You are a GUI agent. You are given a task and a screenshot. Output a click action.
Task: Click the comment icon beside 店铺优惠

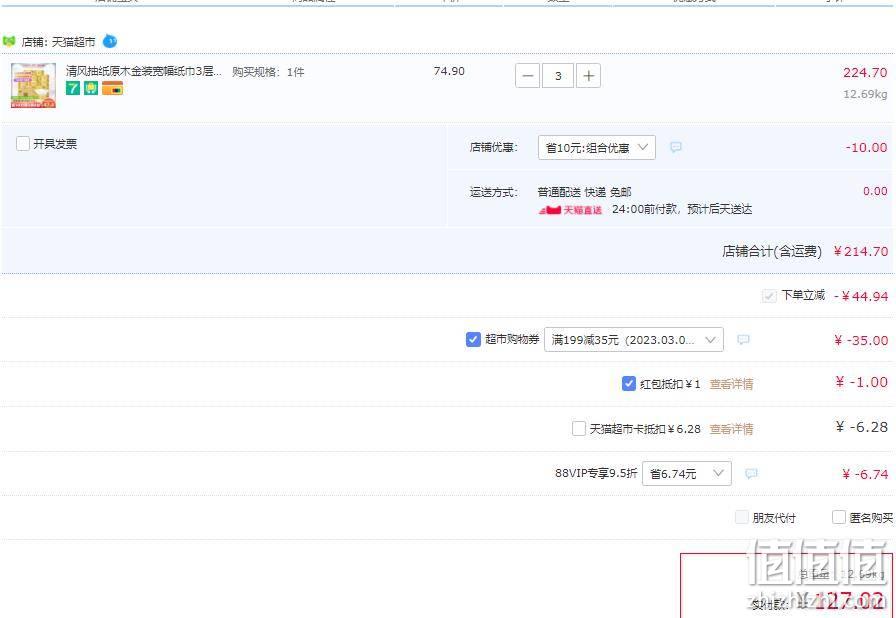tap(675, 147)
